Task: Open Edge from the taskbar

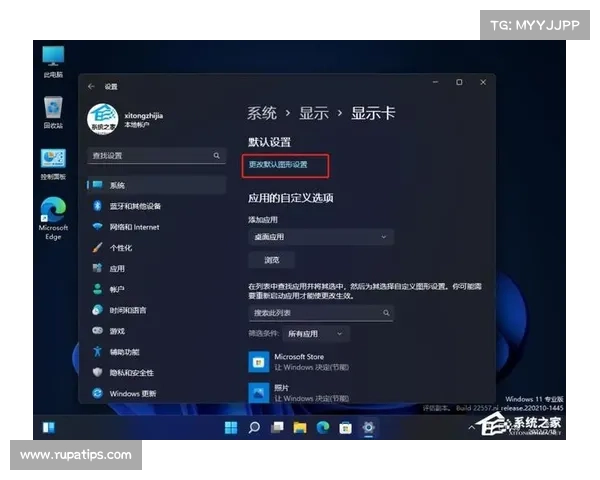Action: pos(323,428)
